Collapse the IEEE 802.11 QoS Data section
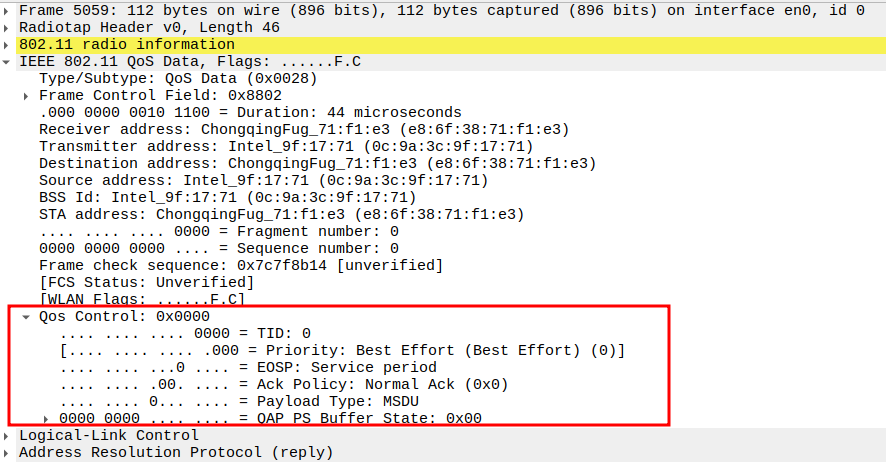The width and height of the screenshot is (886, 472). tap(9, 61)
